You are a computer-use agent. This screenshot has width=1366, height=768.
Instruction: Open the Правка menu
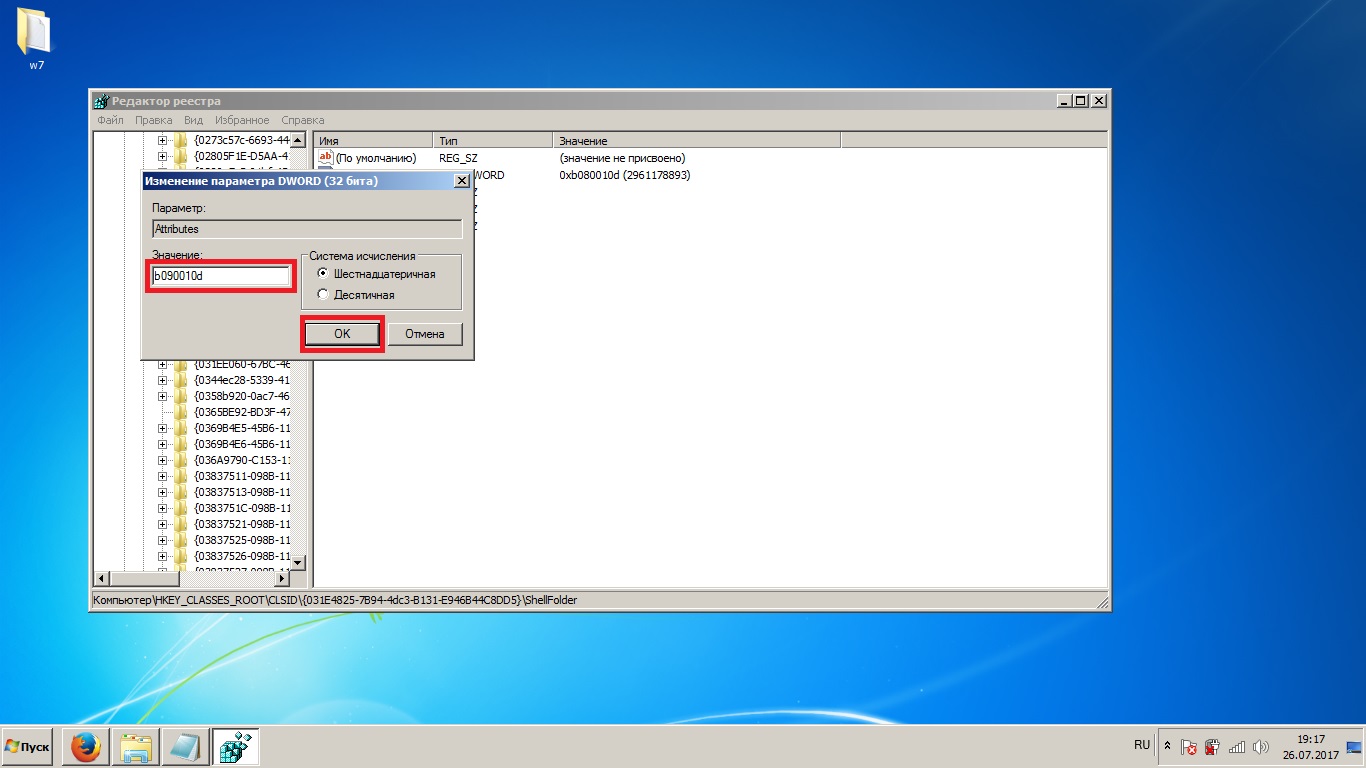pos(154,120)
